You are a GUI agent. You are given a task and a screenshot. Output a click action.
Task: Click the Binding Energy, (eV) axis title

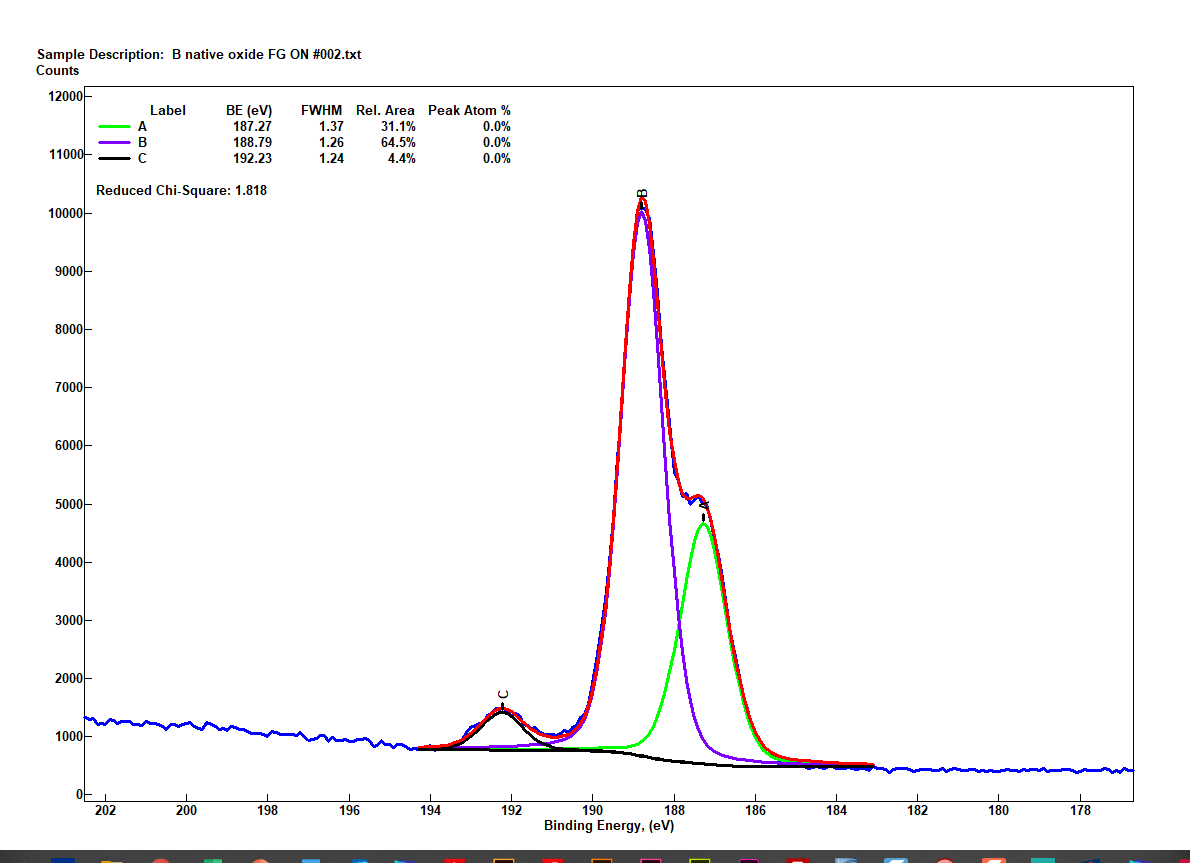tap(610, 826)
